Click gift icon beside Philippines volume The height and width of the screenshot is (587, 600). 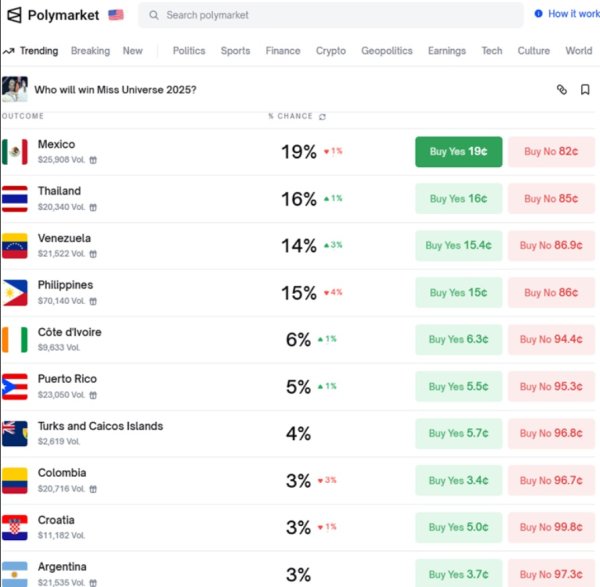[93, 301]
